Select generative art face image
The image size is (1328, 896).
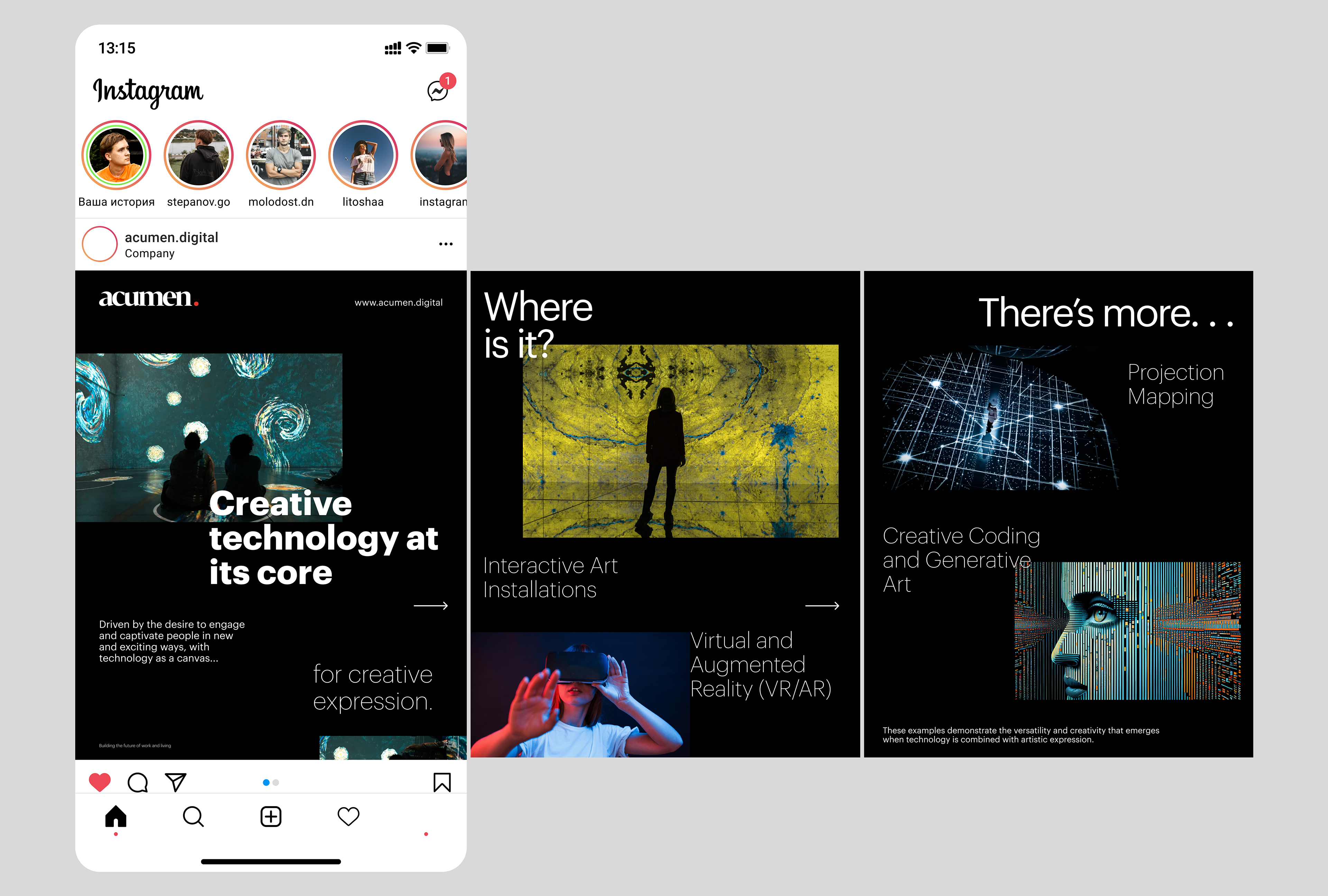click(x=1128, y=631)
